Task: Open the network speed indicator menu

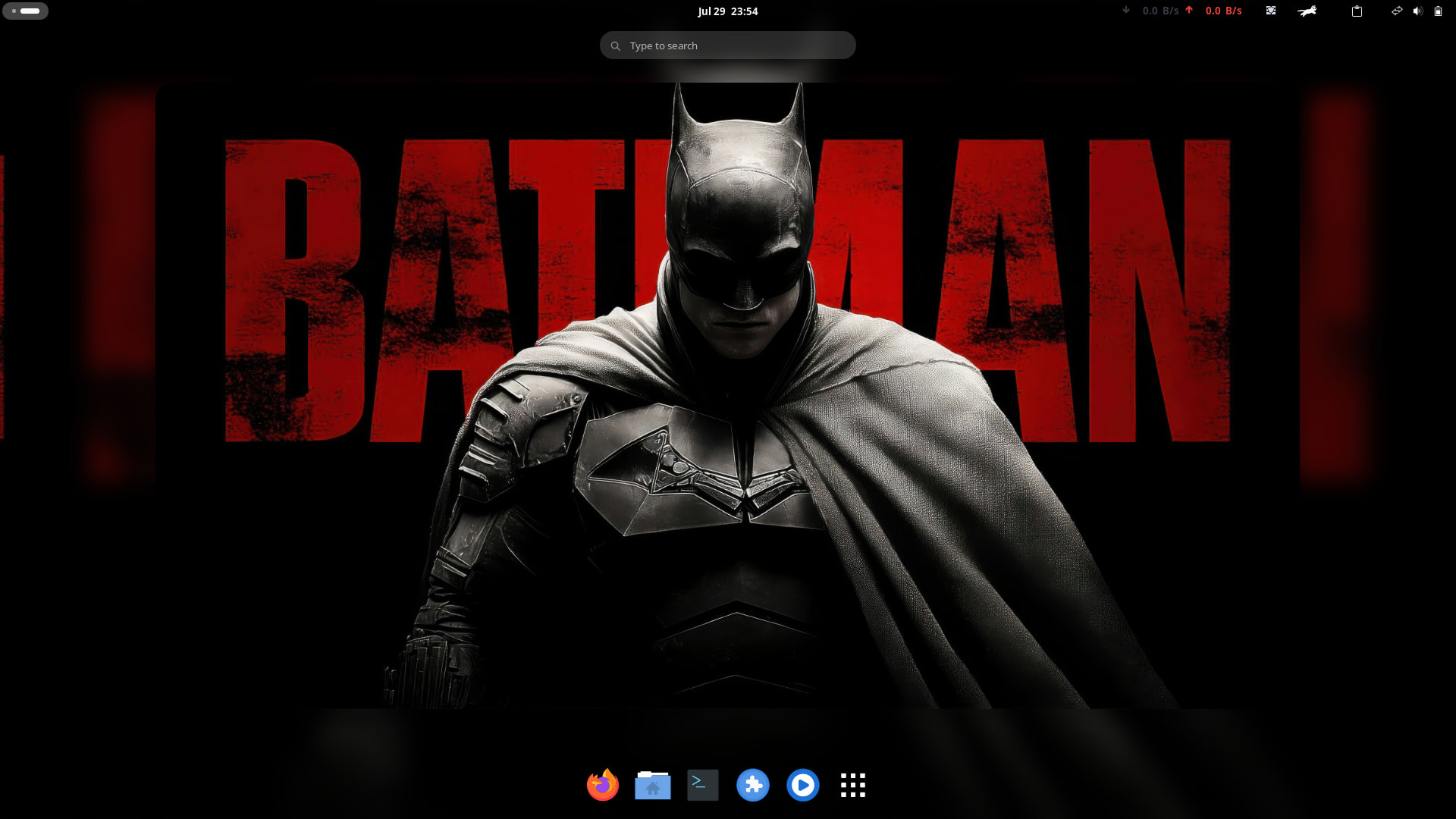Action: [x=1181, y=11]
